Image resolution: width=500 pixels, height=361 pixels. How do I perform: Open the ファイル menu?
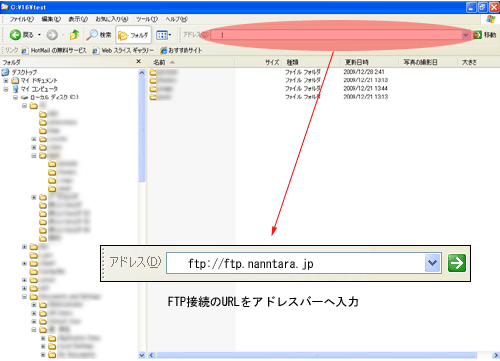coord(21,19)
